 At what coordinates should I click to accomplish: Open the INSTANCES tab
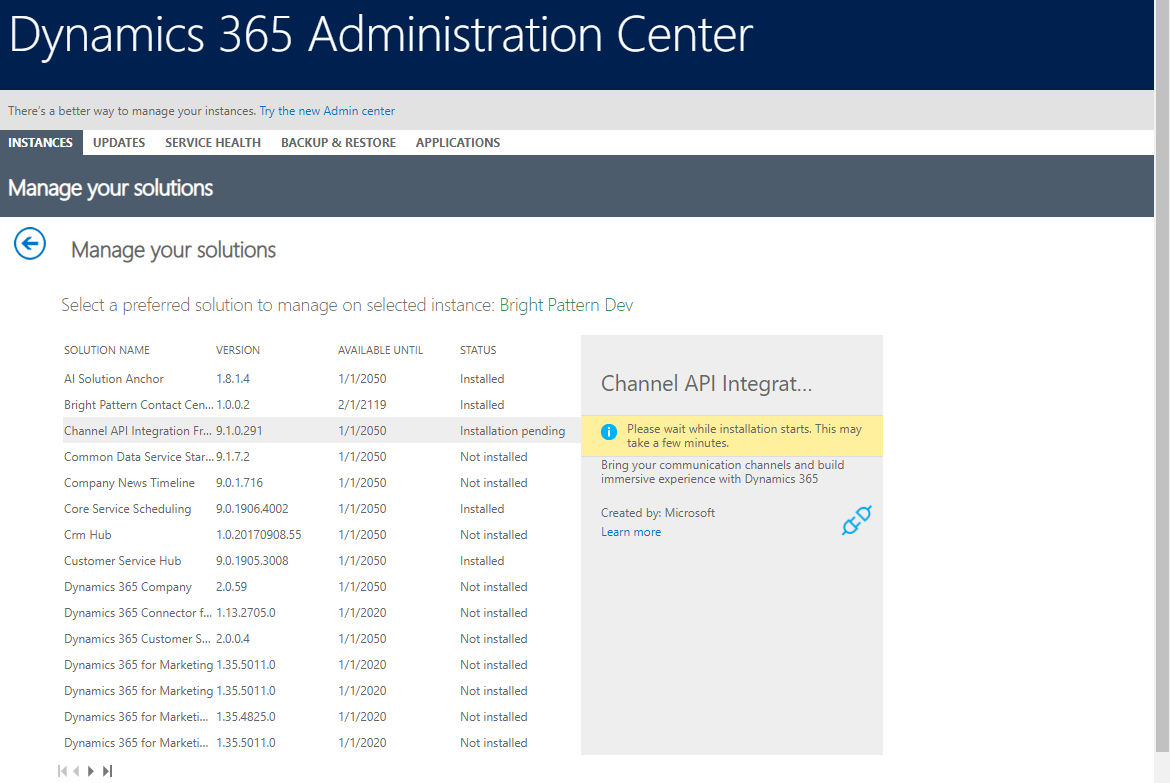click(40, 143)
